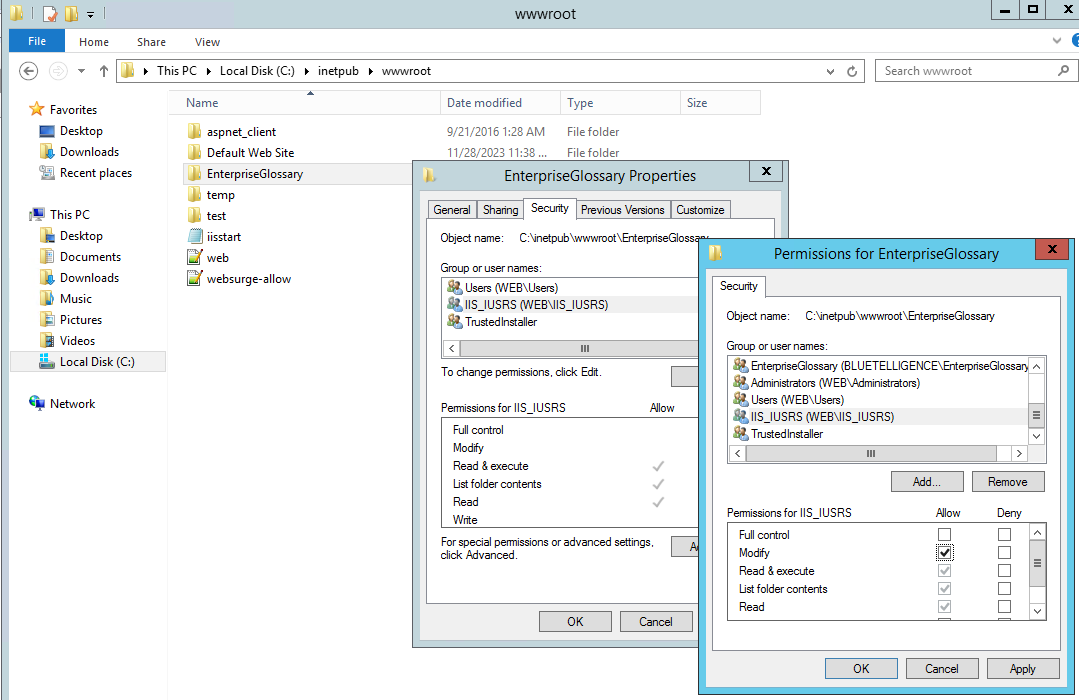Click the Search wwwroot input field
This screenshot has height=700, width=1079.
(965, 71)
